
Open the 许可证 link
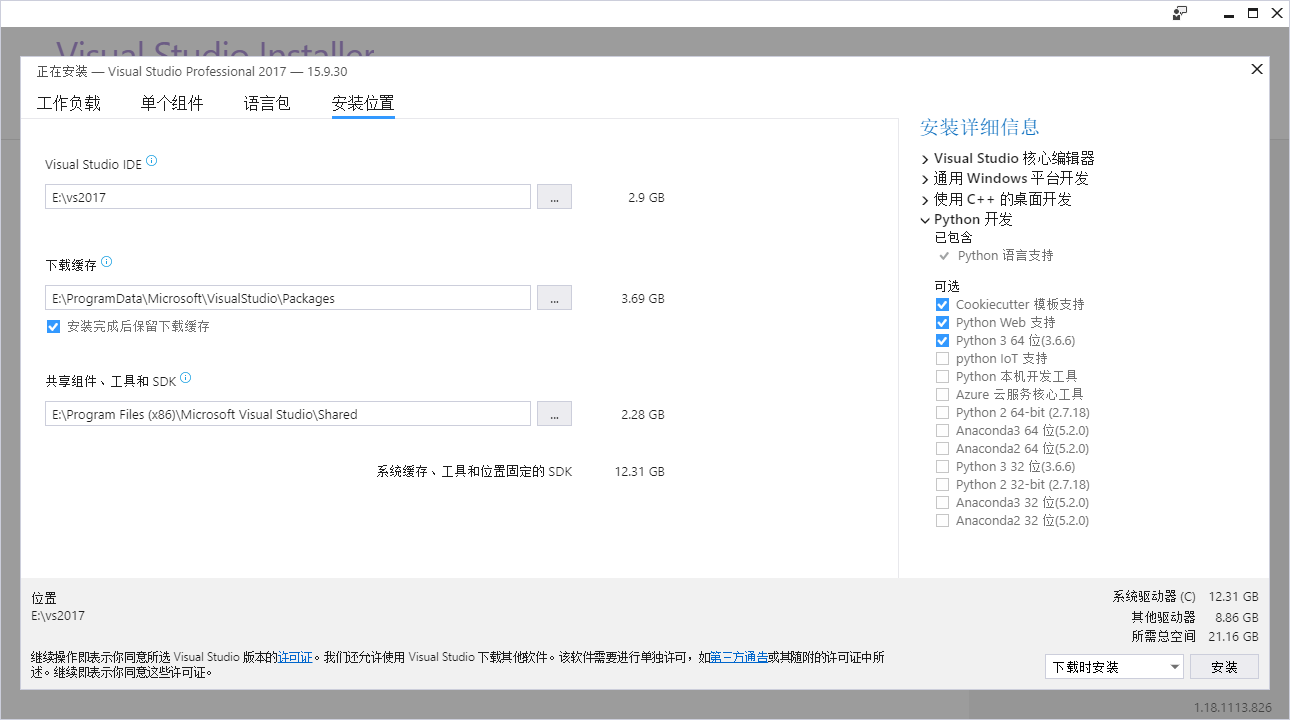coord(295,657)
